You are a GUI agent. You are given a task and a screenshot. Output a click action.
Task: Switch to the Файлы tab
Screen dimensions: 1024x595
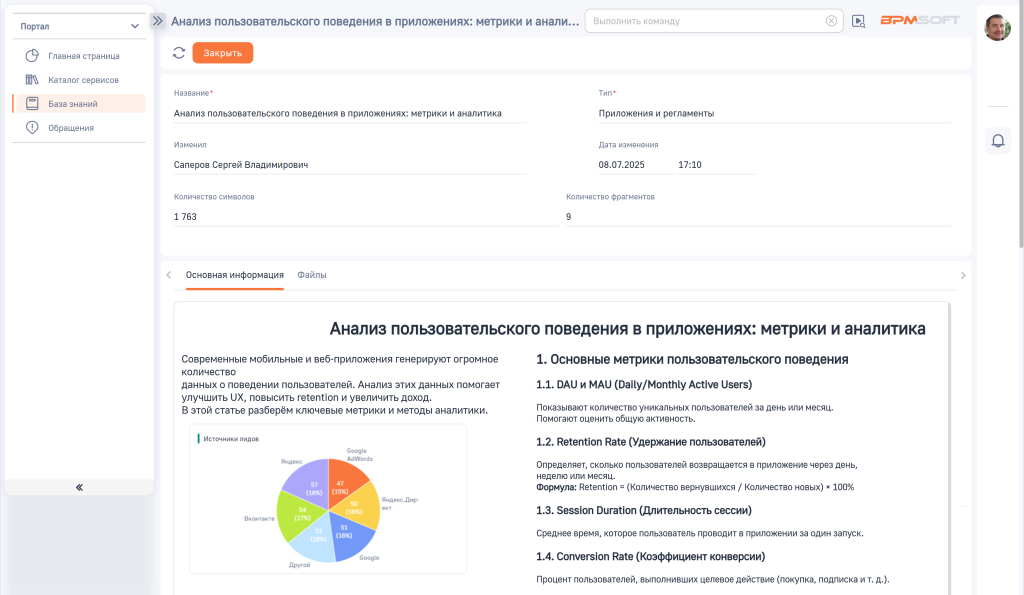click(311, 273)
